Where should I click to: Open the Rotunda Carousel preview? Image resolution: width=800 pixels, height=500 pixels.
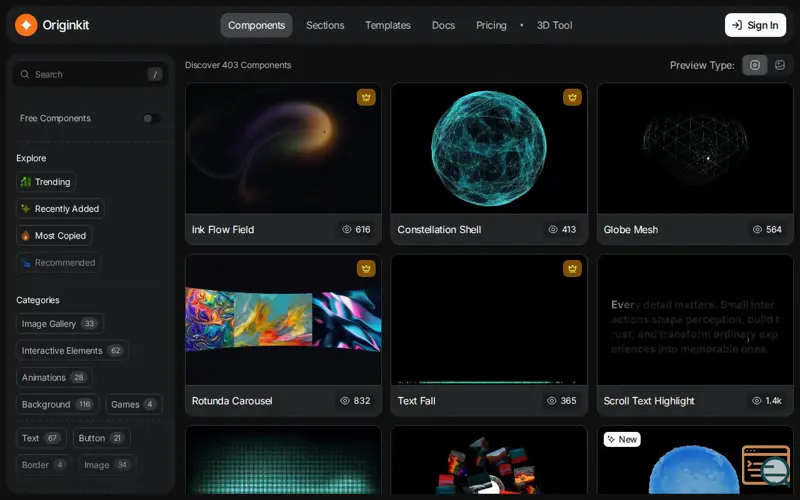coord(283,320)
